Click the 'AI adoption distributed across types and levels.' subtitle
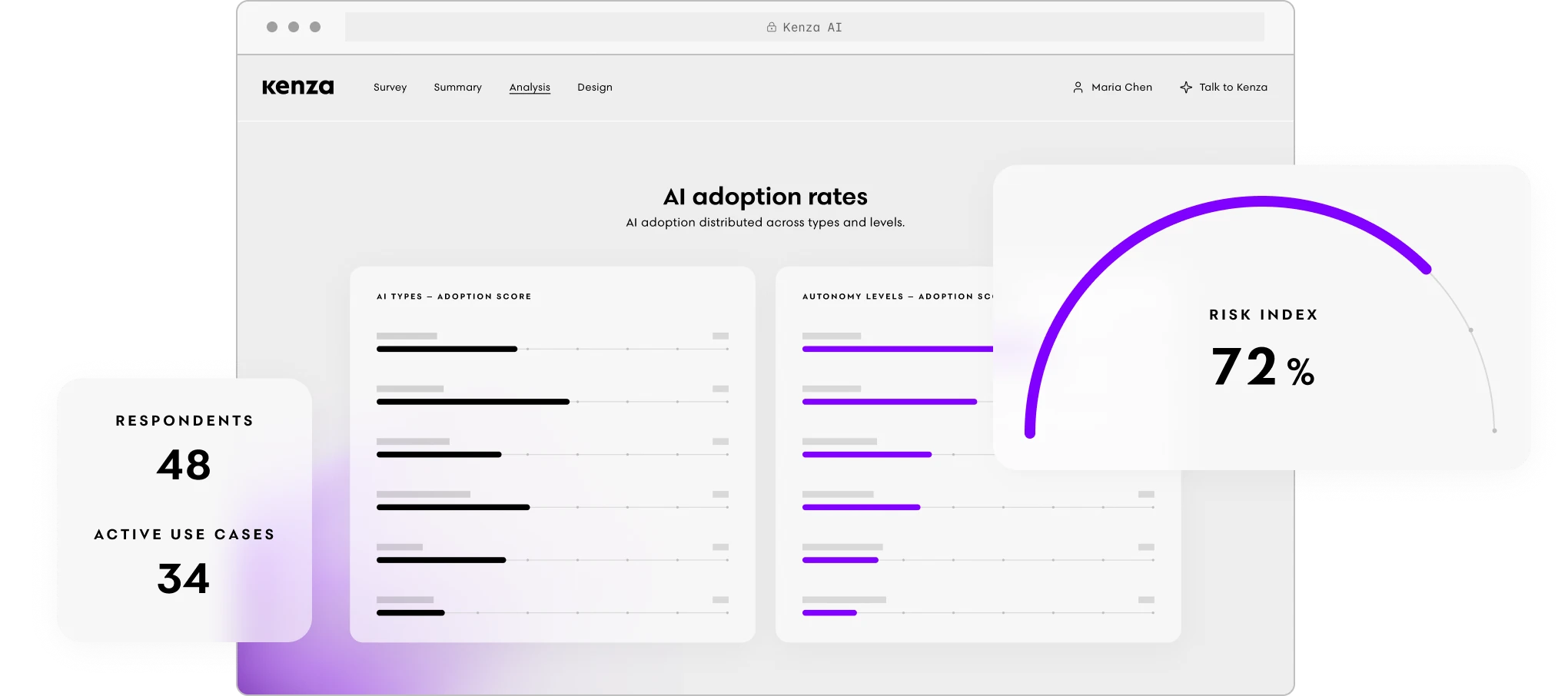 point(765,222)
